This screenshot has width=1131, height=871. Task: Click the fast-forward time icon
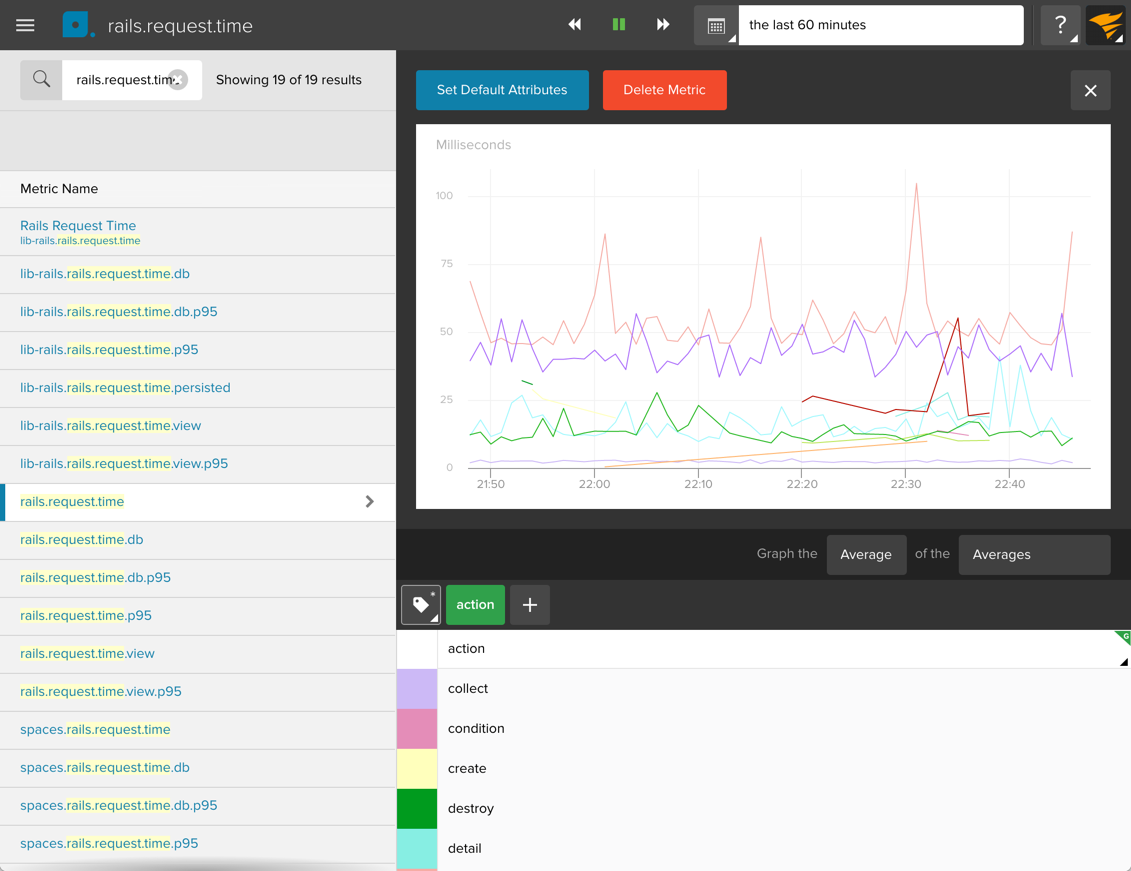click(663, 25)
